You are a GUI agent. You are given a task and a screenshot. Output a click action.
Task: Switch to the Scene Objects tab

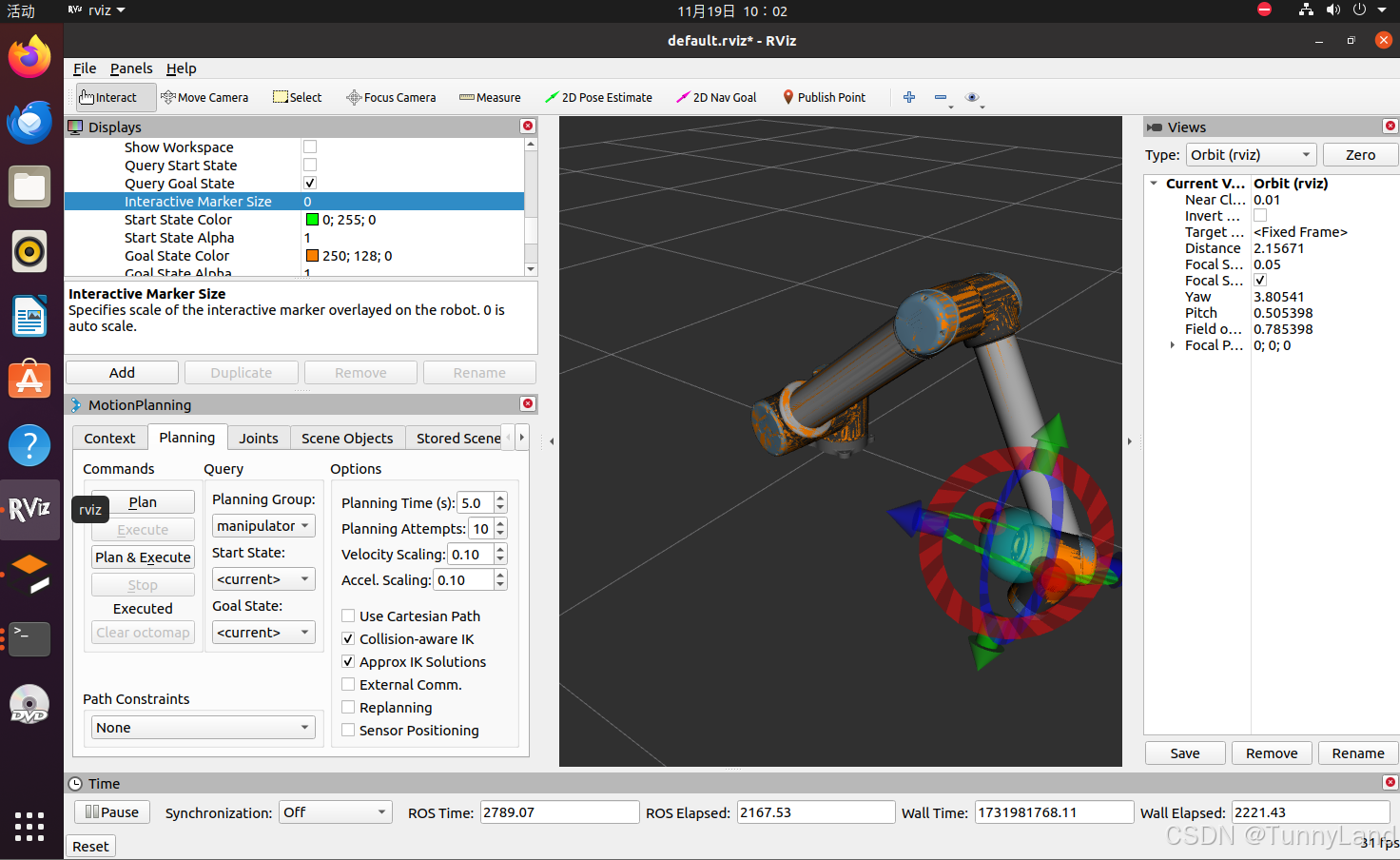point(347,438)
